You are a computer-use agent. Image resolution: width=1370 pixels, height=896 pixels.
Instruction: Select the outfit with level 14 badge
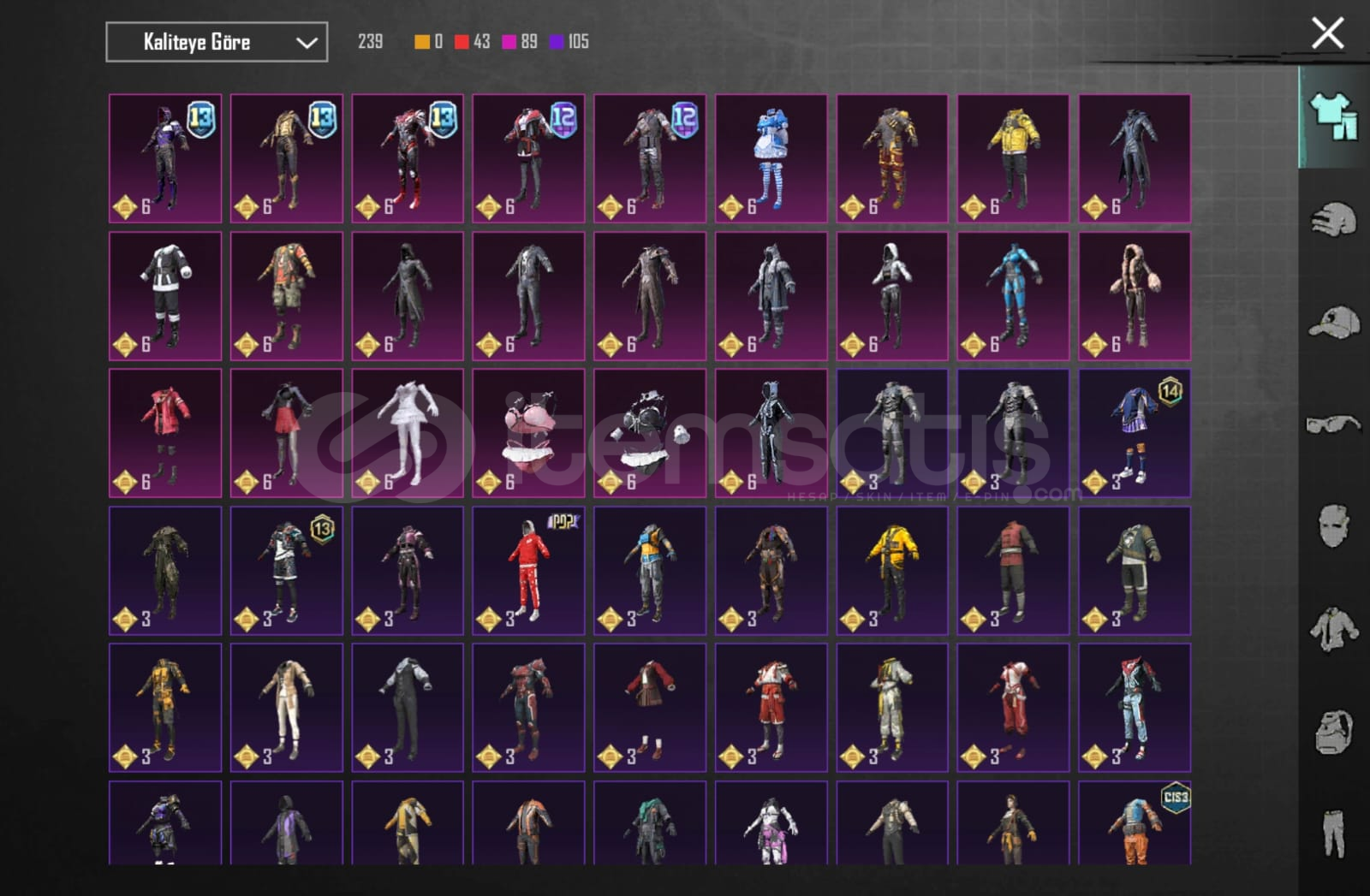[1135, 433]
